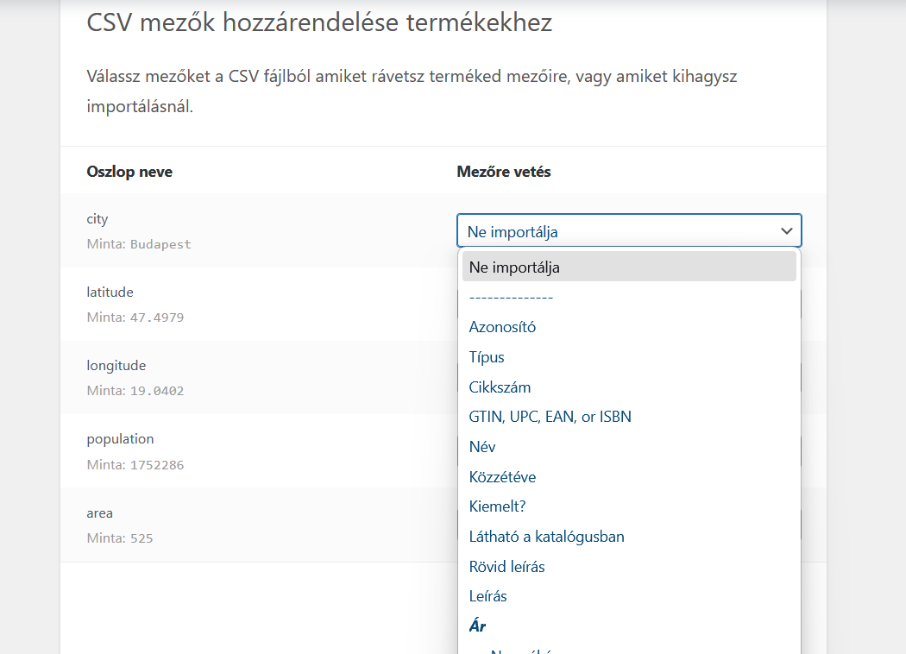Click the dashed separator line in the dropdown

pos(511,297)
